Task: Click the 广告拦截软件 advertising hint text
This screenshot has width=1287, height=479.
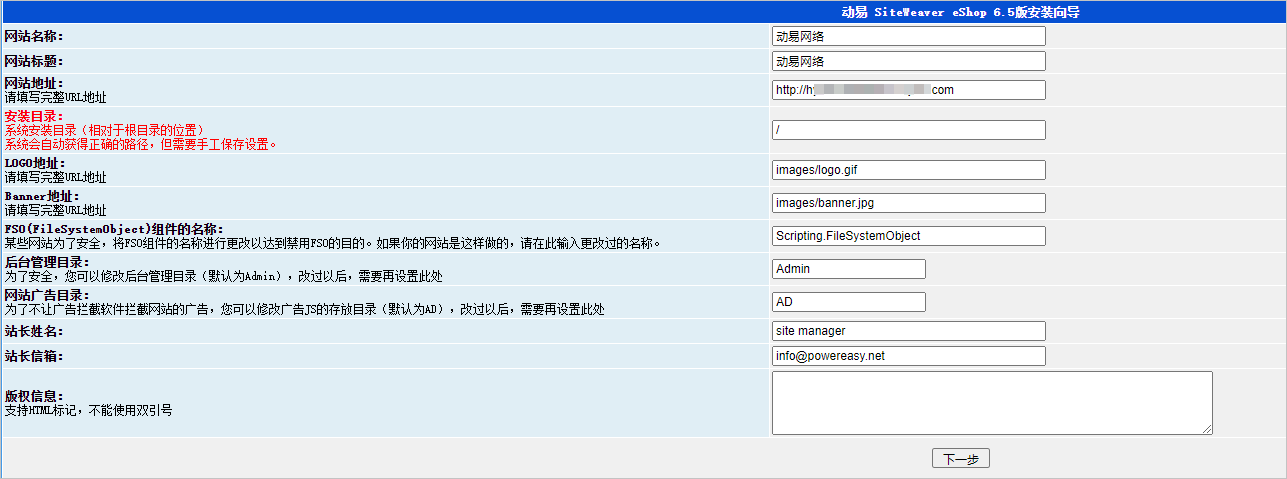Action: click(304, 309)
